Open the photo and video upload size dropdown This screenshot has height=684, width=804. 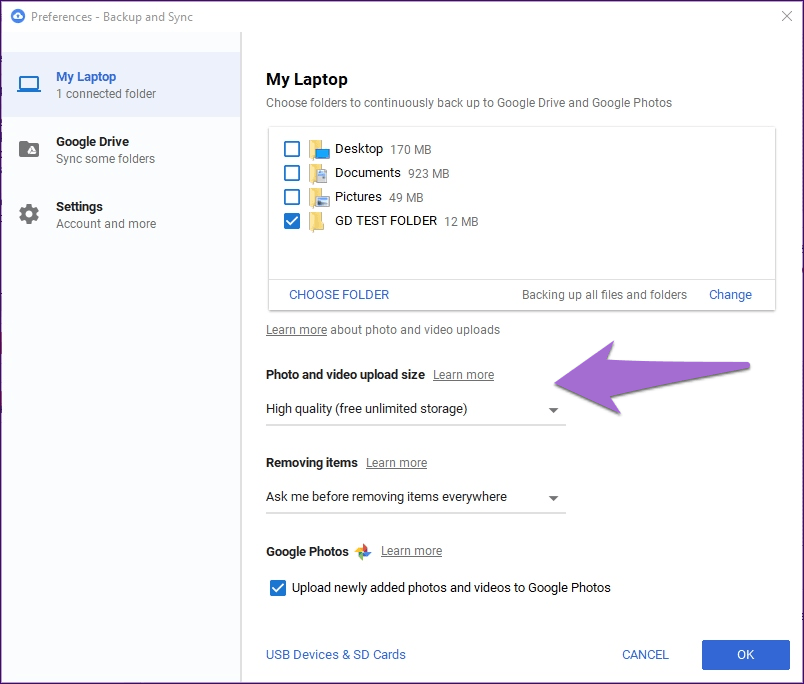[415, 409]
